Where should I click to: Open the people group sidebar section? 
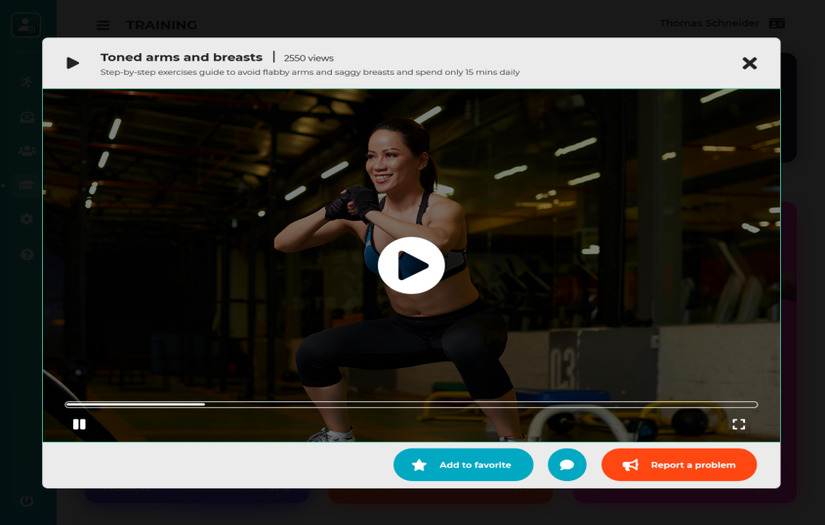(x=27, y=152)
